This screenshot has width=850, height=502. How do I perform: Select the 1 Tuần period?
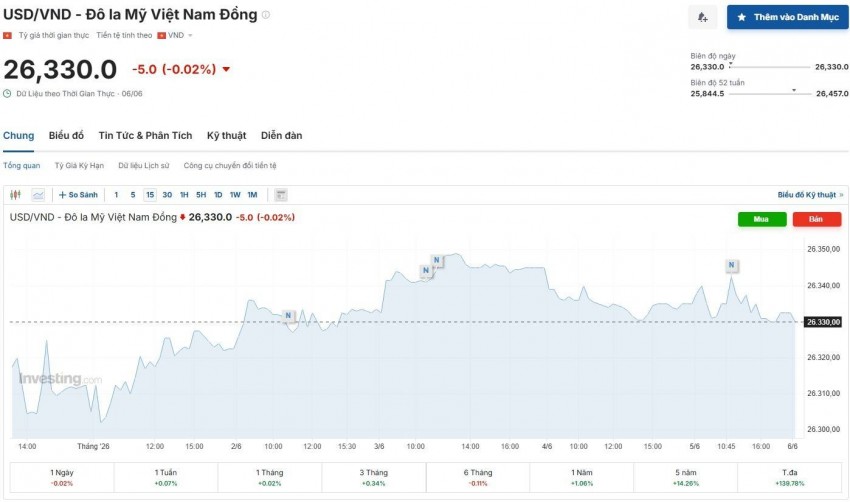(x=166, y=477)
